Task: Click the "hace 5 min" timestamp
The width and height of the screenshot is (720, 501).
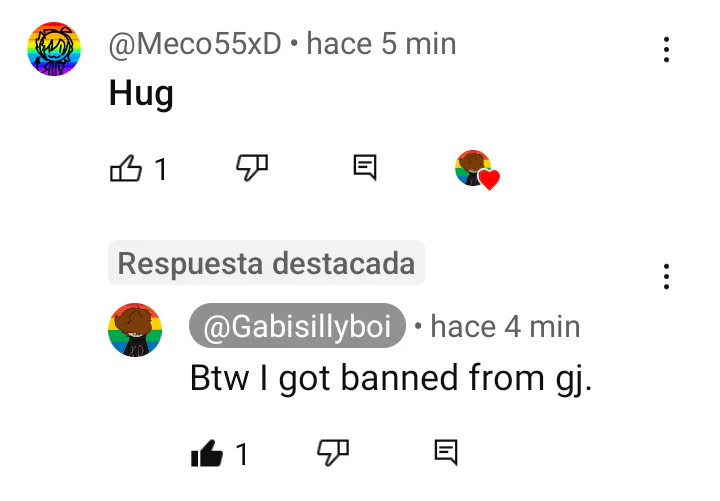Action: 381,44
